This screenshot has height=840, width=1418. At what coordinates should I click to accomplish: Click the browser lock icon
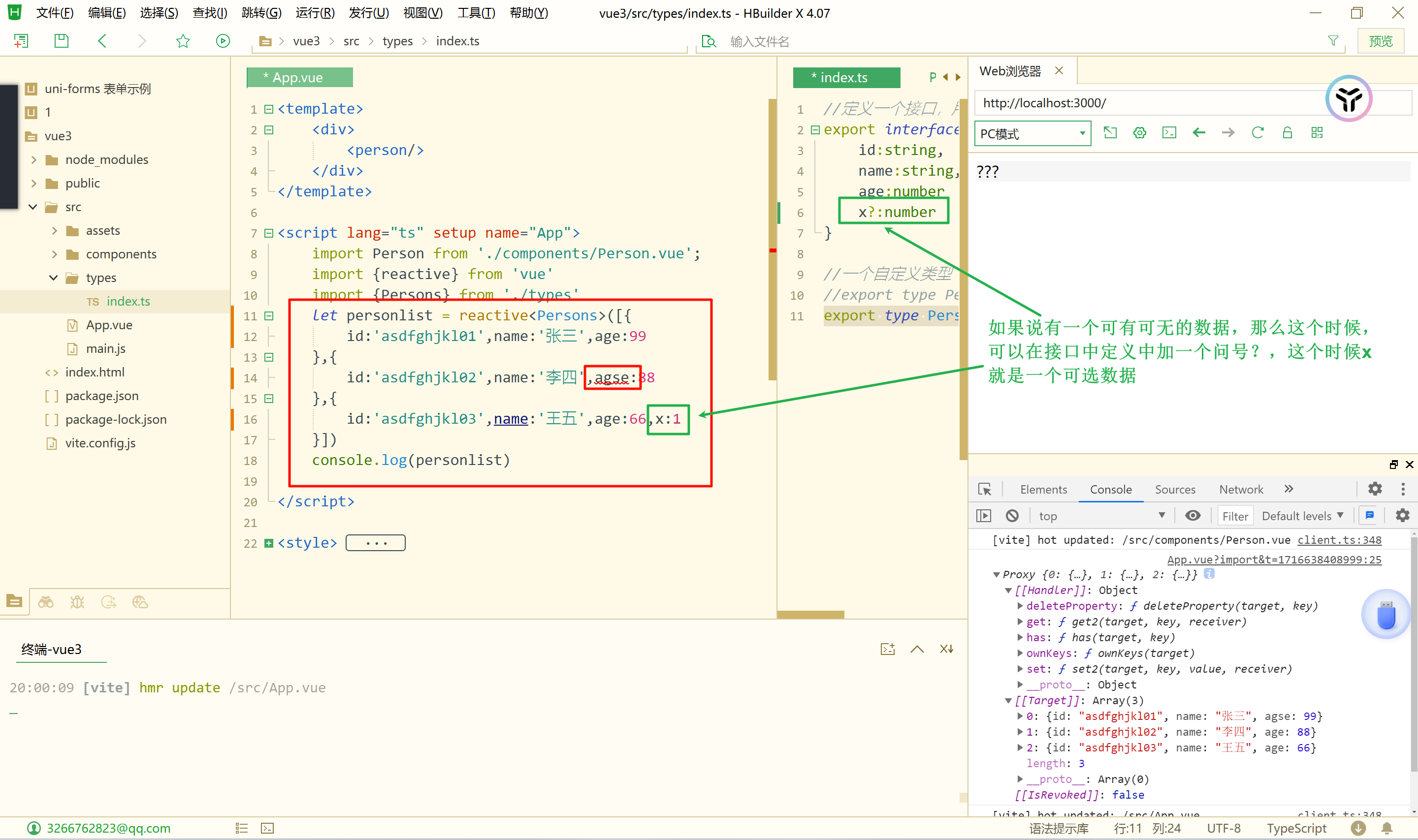1287,133
